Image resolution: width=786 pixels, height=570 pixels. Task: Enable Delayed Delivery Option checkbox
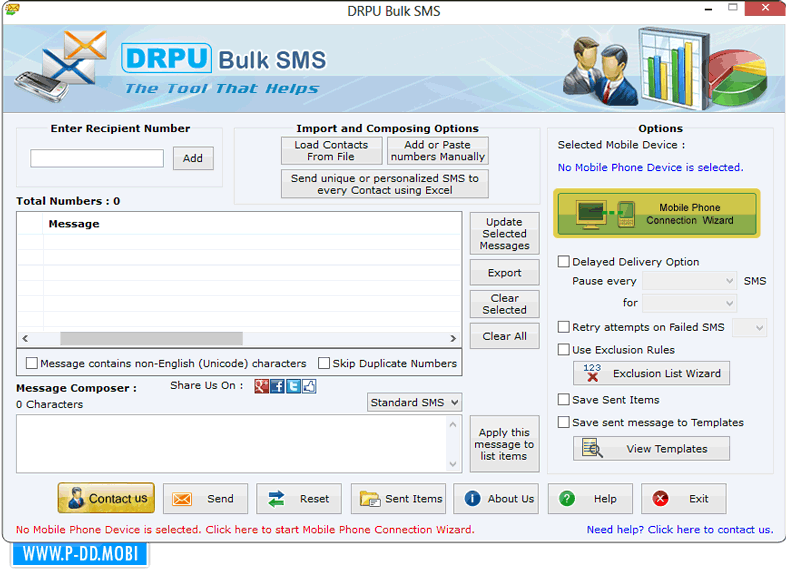[564, 262]
